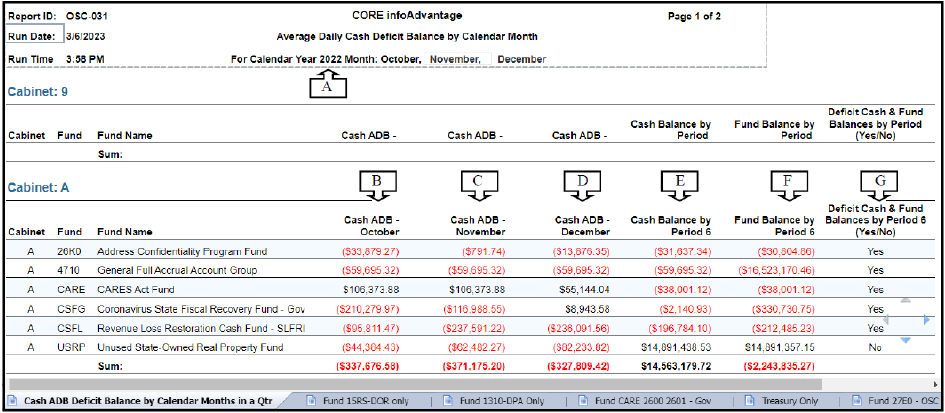945x413 pixels.
Task: Click callout E over Cash Balance column
Action: click(680, 181)
